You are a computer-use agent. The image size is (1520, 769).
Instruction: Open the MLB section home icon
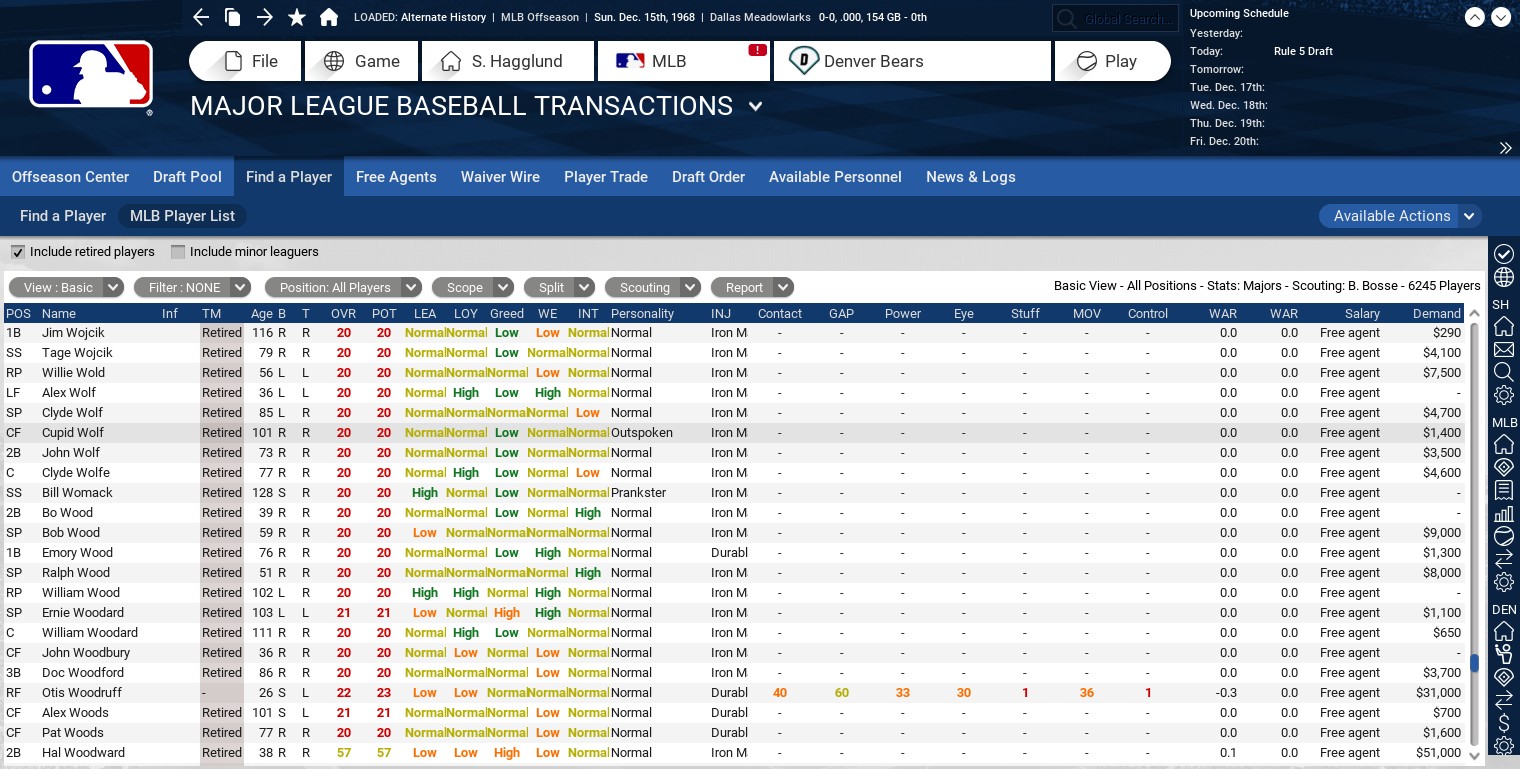click(x=1504, y=444)
